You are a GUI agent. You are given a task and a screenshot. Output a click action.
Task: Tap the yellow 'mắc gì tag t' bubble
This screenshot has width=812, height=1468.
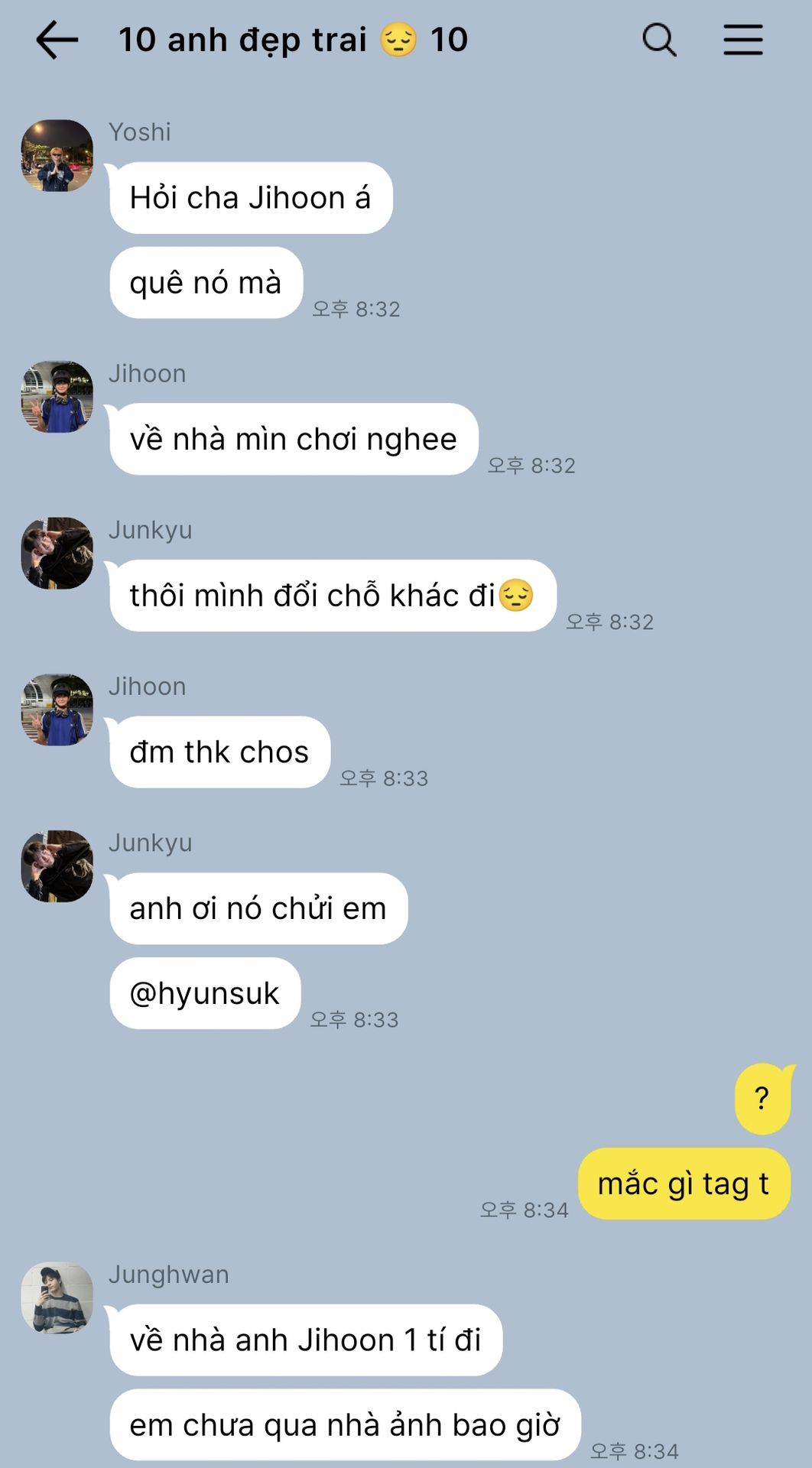click(x=684, y=1184)
